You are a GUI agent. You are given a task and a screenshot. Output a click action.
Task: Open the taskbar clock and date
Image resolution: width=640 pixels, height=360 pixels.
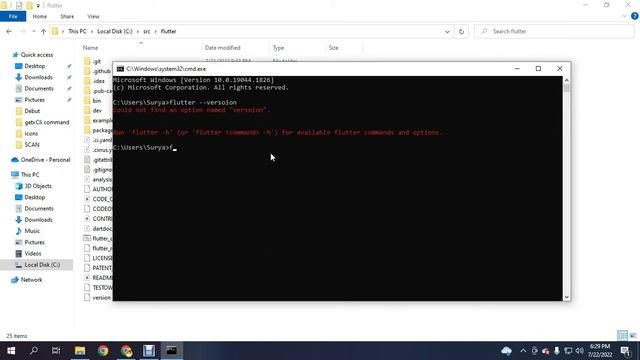600,351
